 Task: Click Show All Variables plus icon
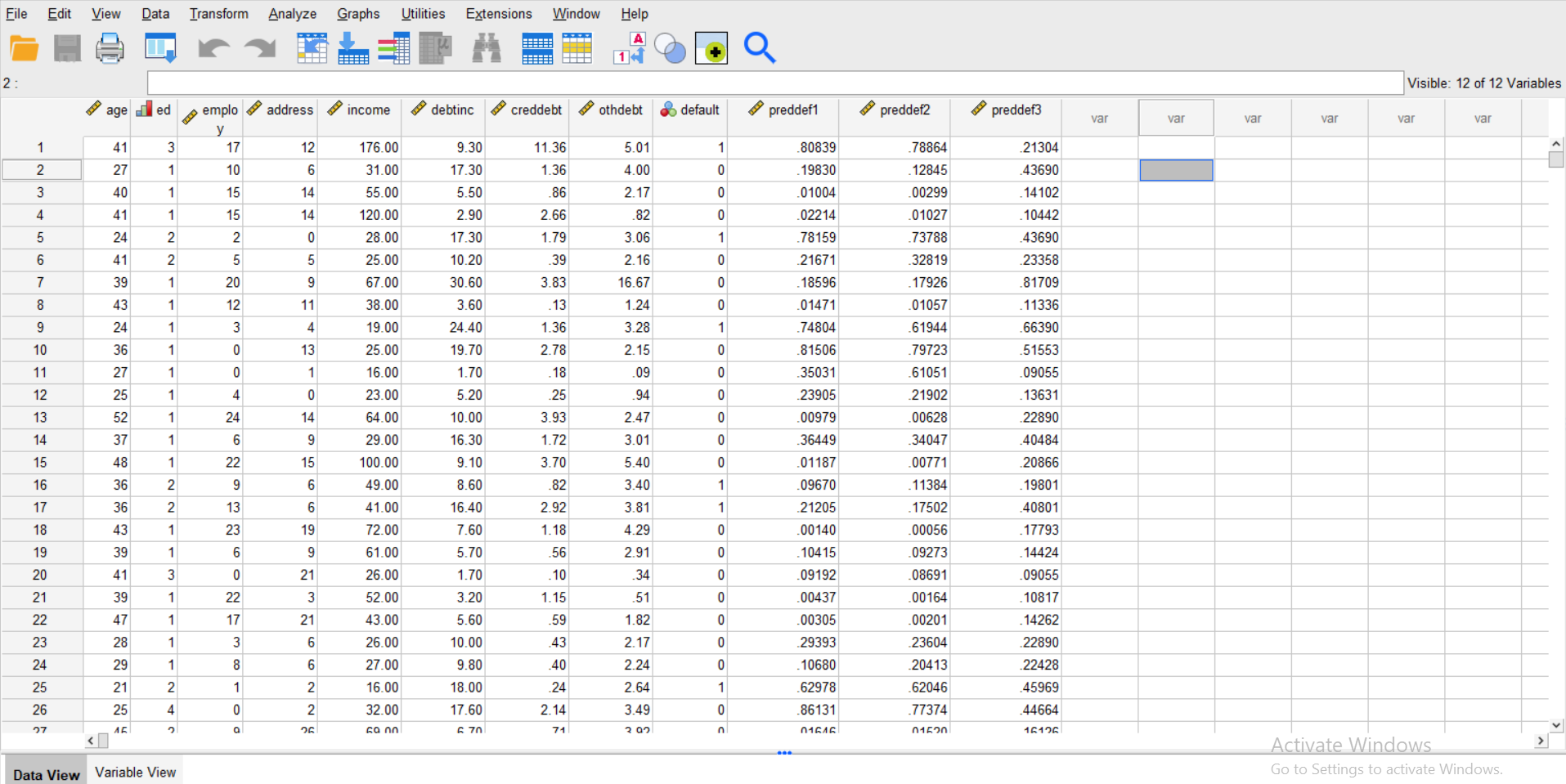(711, 48)
